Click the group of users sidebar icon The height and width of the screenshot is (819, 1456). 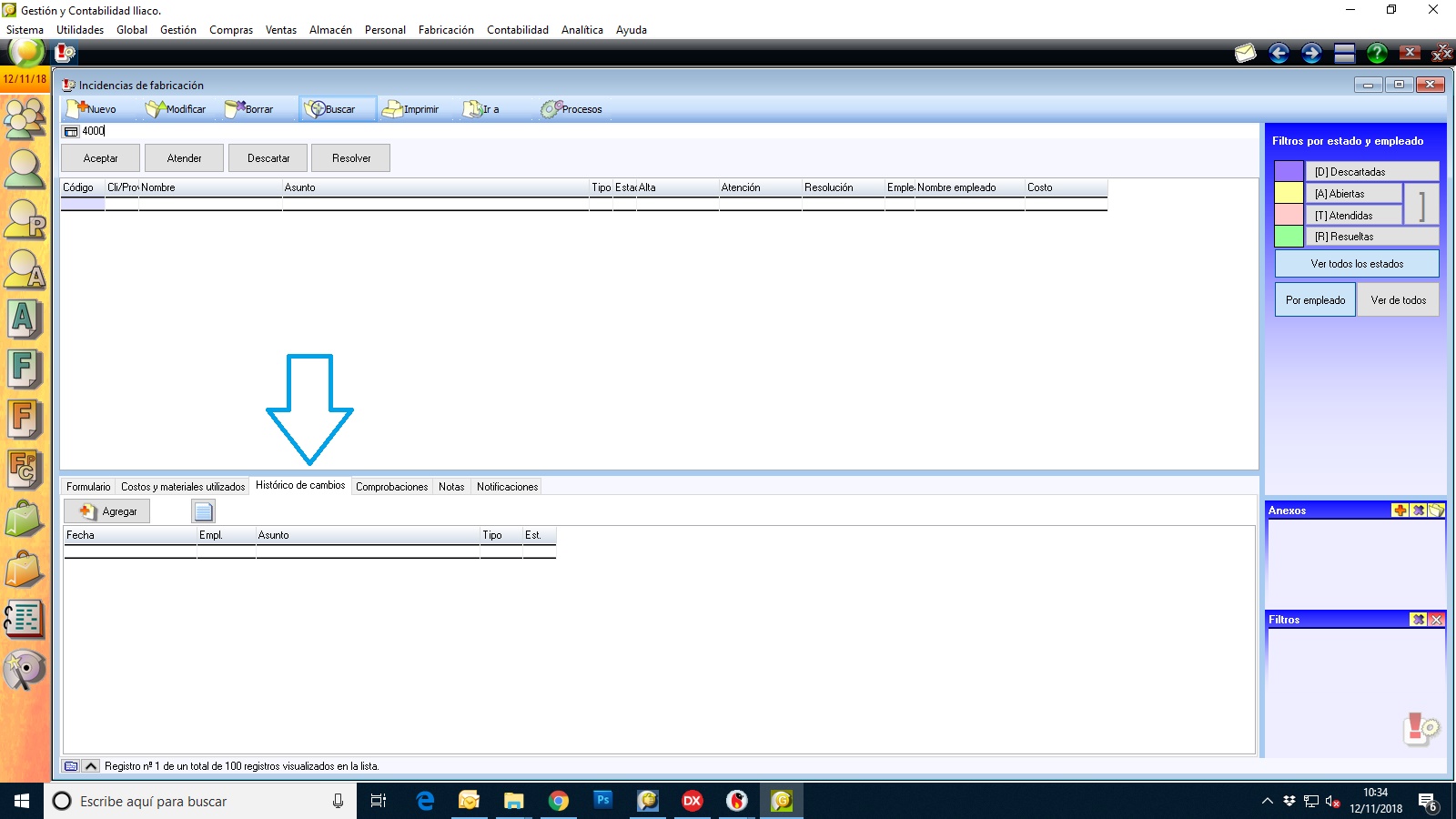(25, 118)
